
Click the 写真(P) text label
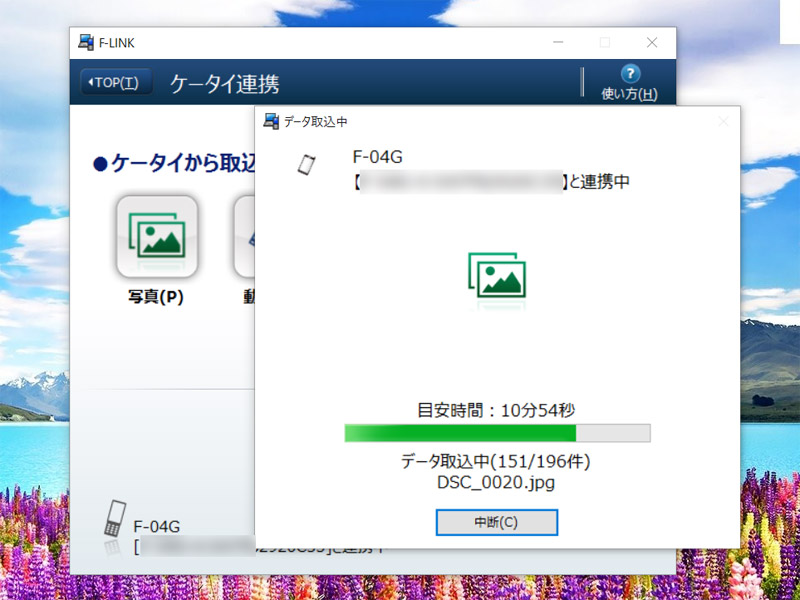[x=156, y=297]
